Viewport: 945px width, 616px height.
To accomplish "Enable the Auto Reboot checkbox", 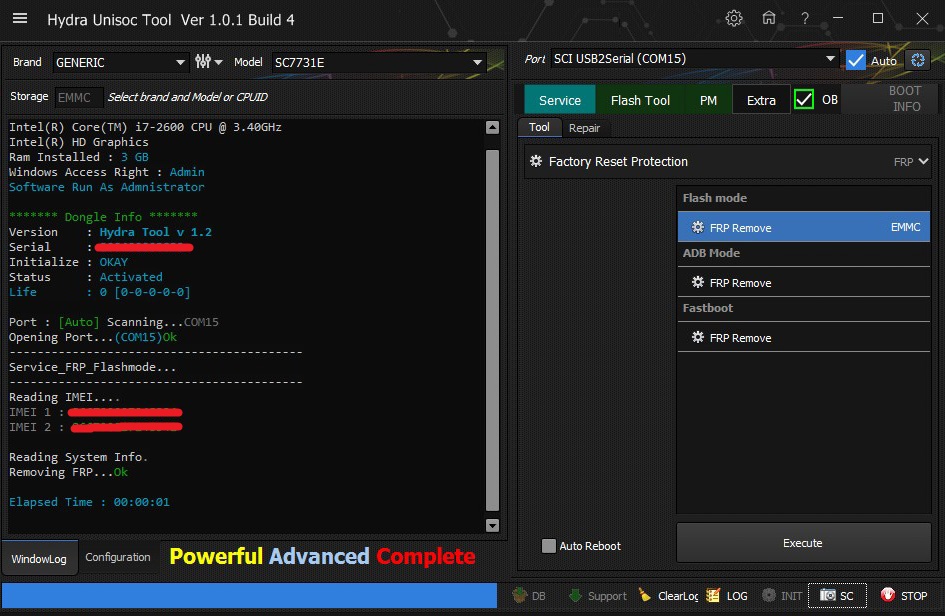I will point(548,546).
